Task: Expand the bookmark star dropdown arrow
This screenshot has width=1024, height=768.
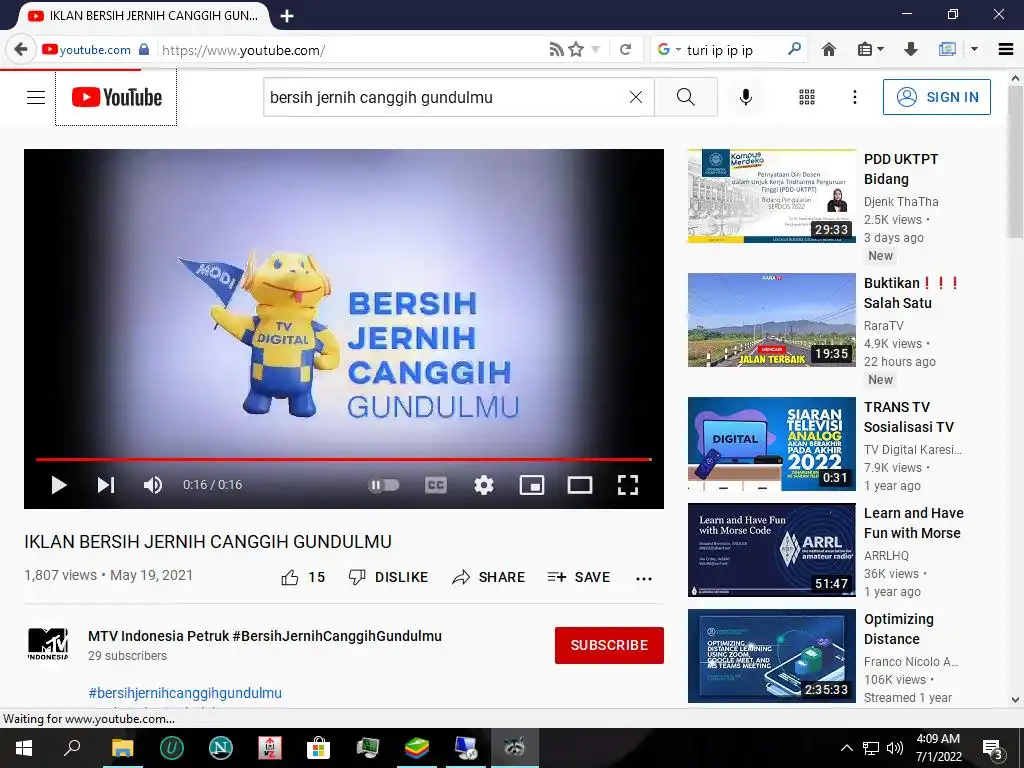Action: [595, 50]
